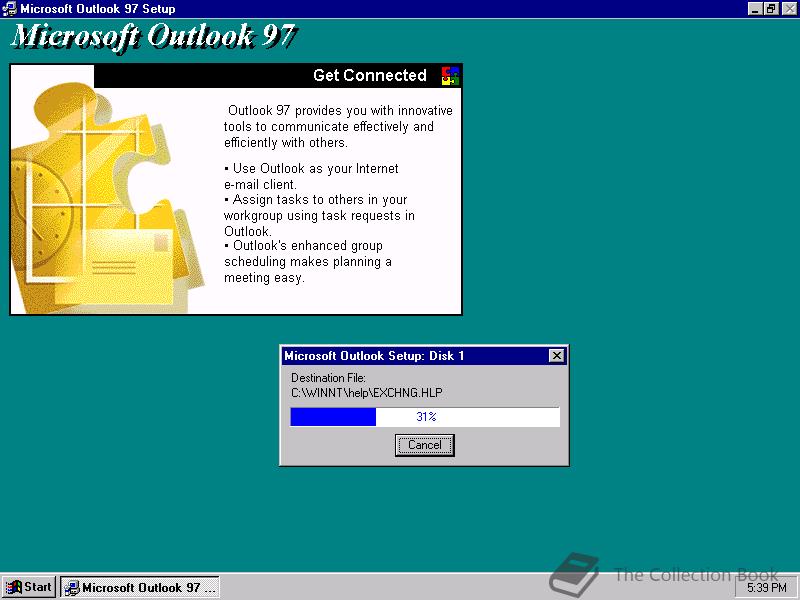
Task: Click the setup icon in the title bar
Action: [x=9, y=8]
